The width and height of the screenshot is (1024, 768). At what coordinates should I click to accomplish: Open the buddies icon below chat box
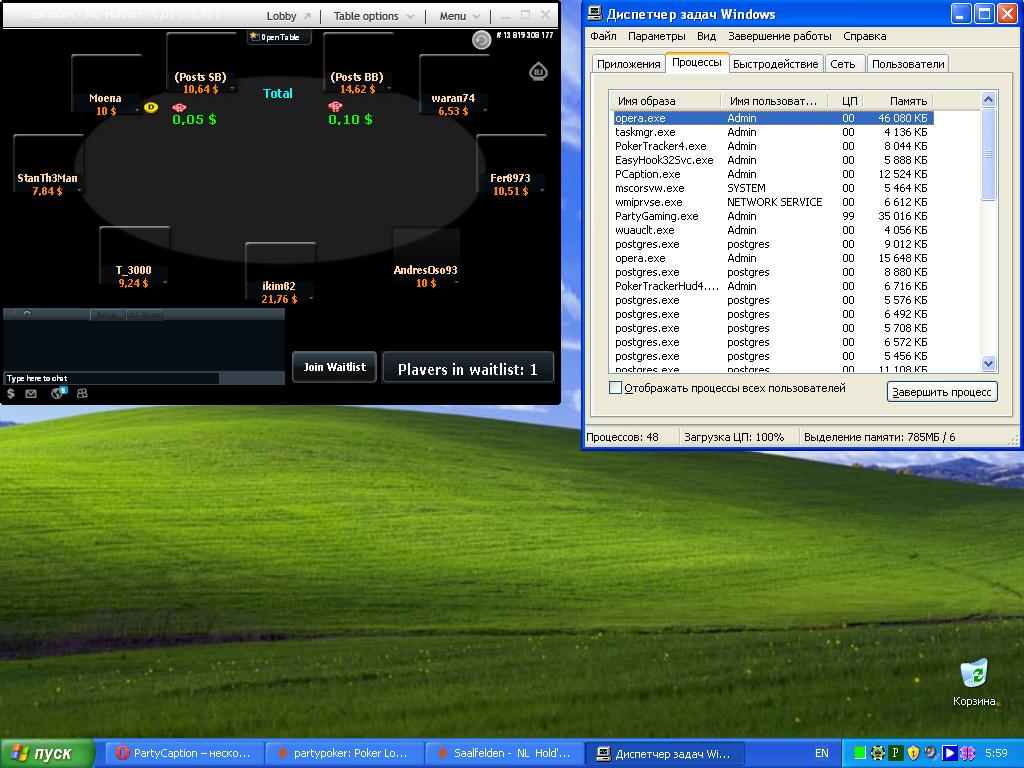[x=82, y=393]
